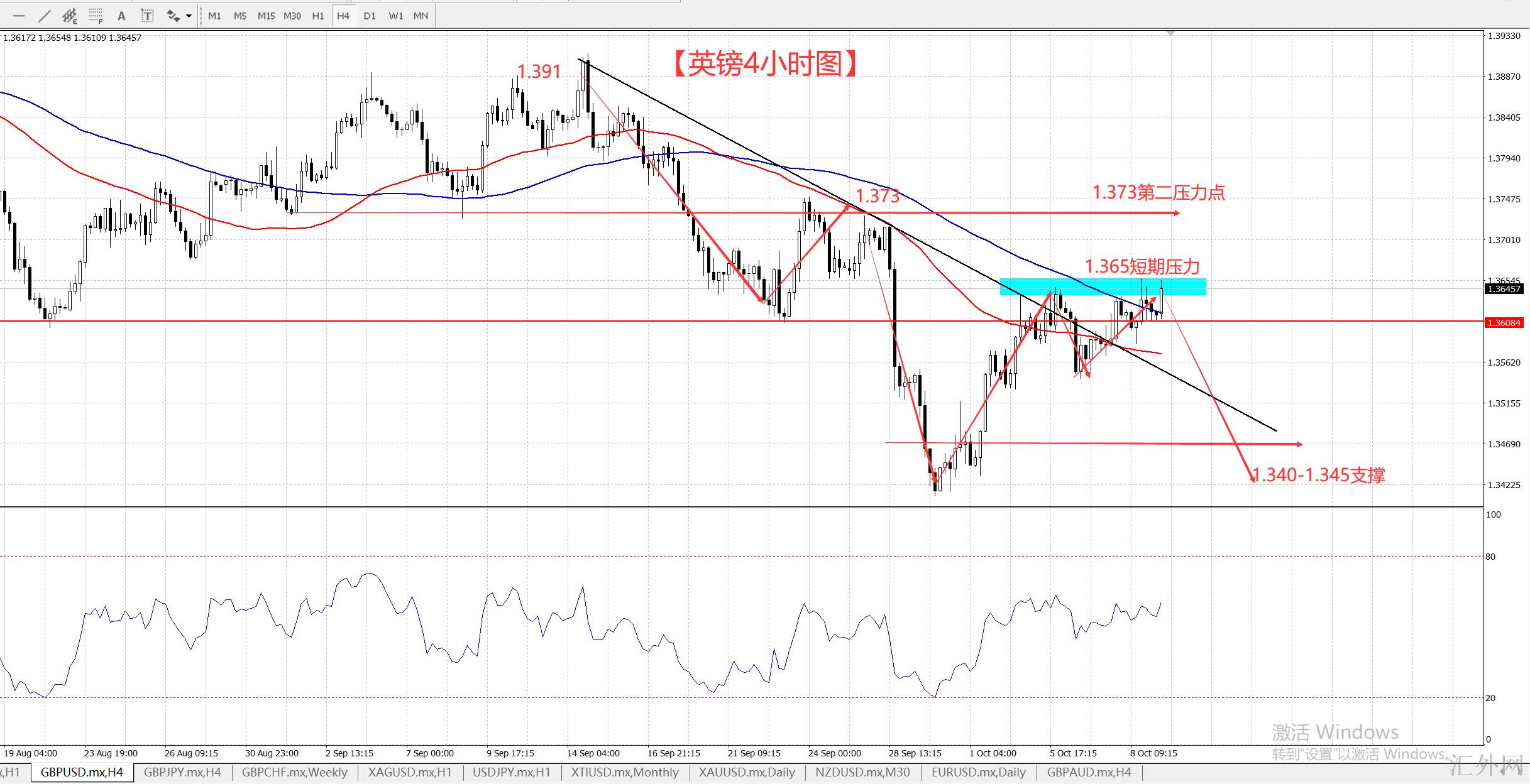The height and width of the screenshot is (784, 1530).
Task: Toggle the H4 timeframe button
Action: pos(343,16)
